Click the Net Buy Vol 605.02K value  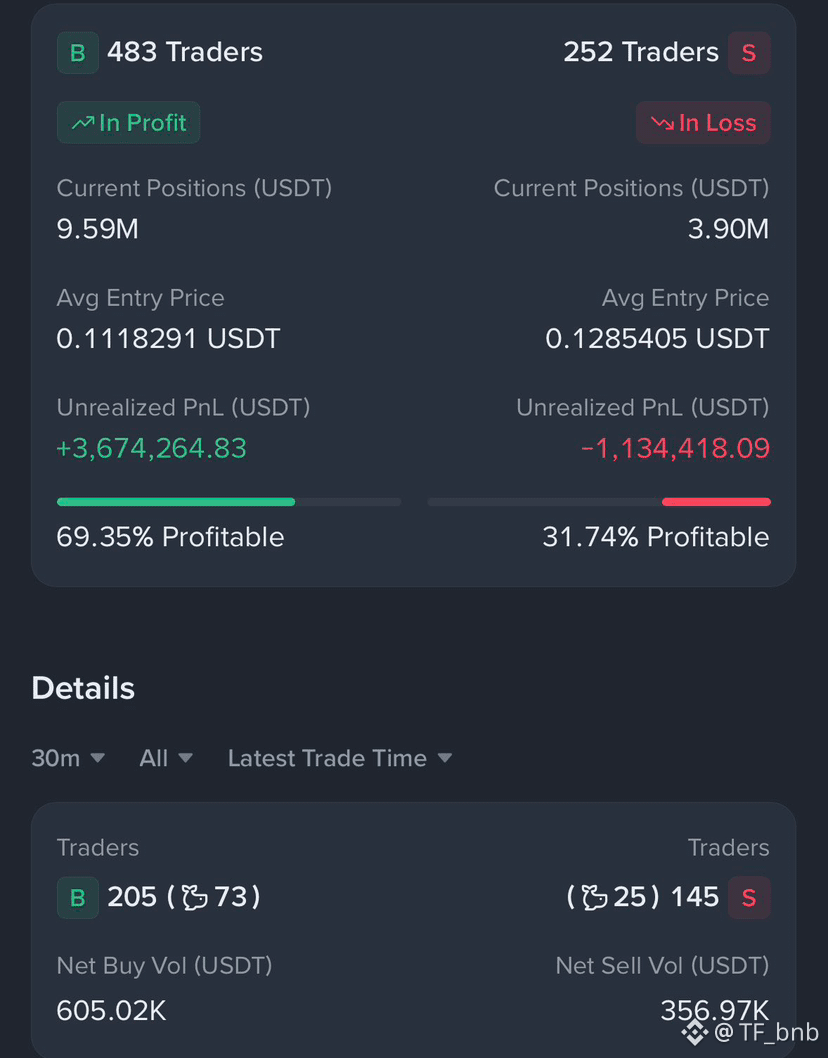click(x=111, y=1011)
